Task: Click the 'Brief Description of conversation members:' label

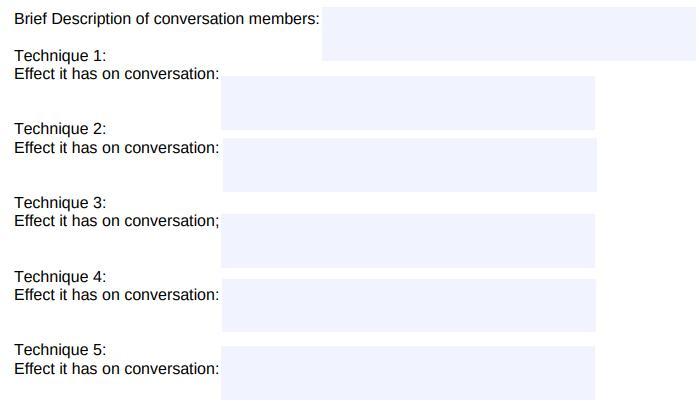Action: point(167,19)
